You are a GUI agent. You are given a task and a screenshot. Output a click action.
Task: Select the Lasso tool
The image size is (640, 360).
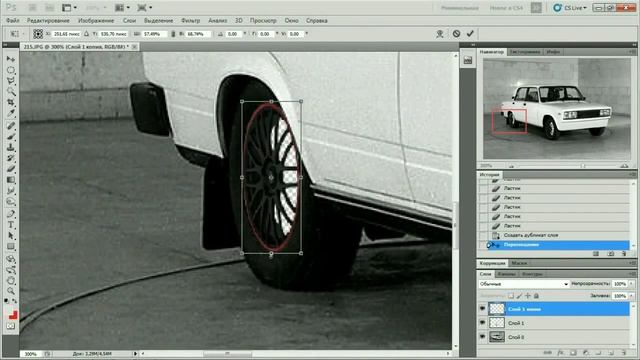pyautogui.click(x=11, y=81)
